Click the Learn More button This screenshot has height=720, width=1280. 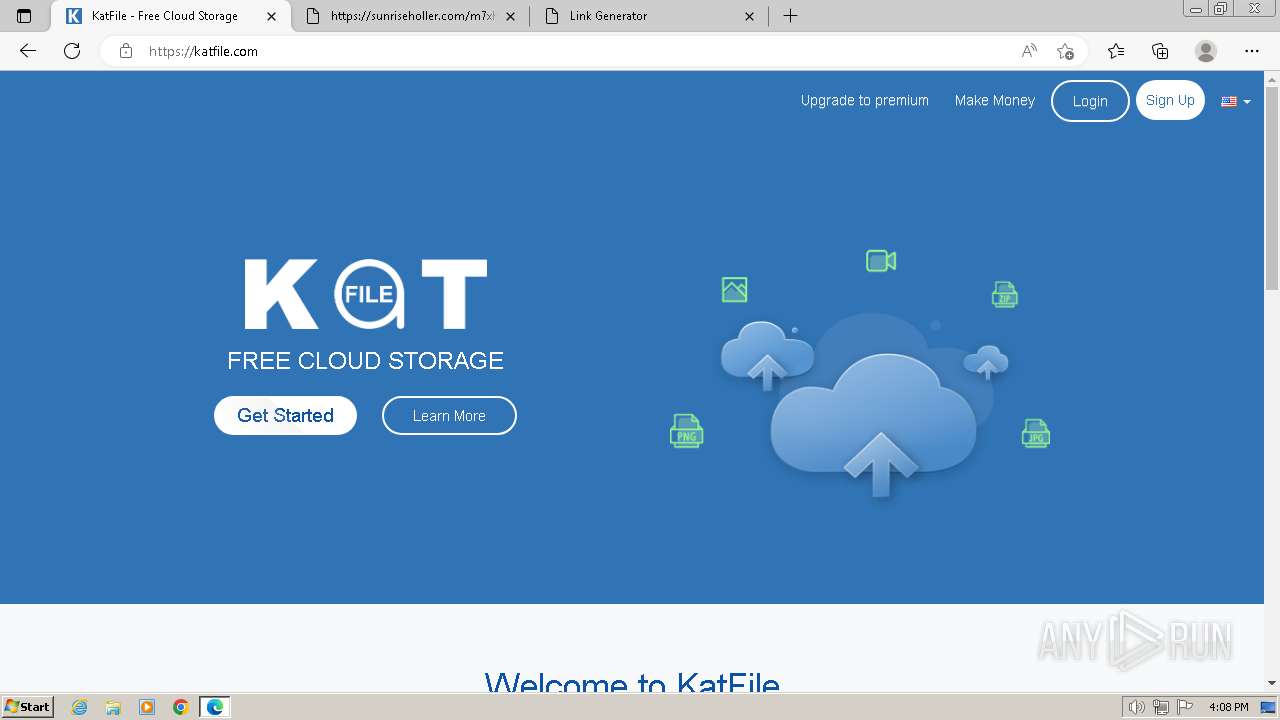(x=449, y=416)
